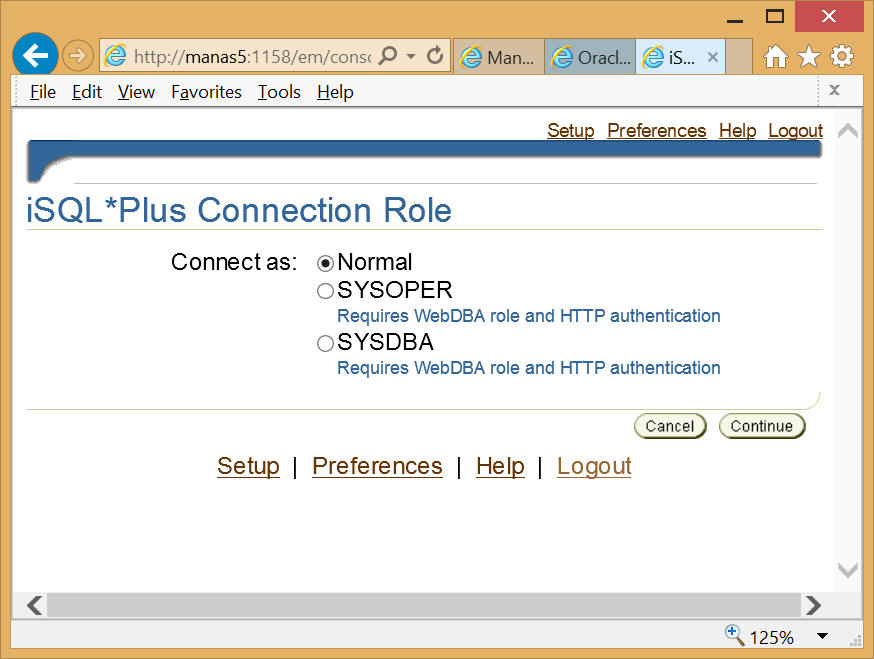This screenshot has width=874, height=659.
Task: Close the iS... tab with its X
Action: [712, 57]
